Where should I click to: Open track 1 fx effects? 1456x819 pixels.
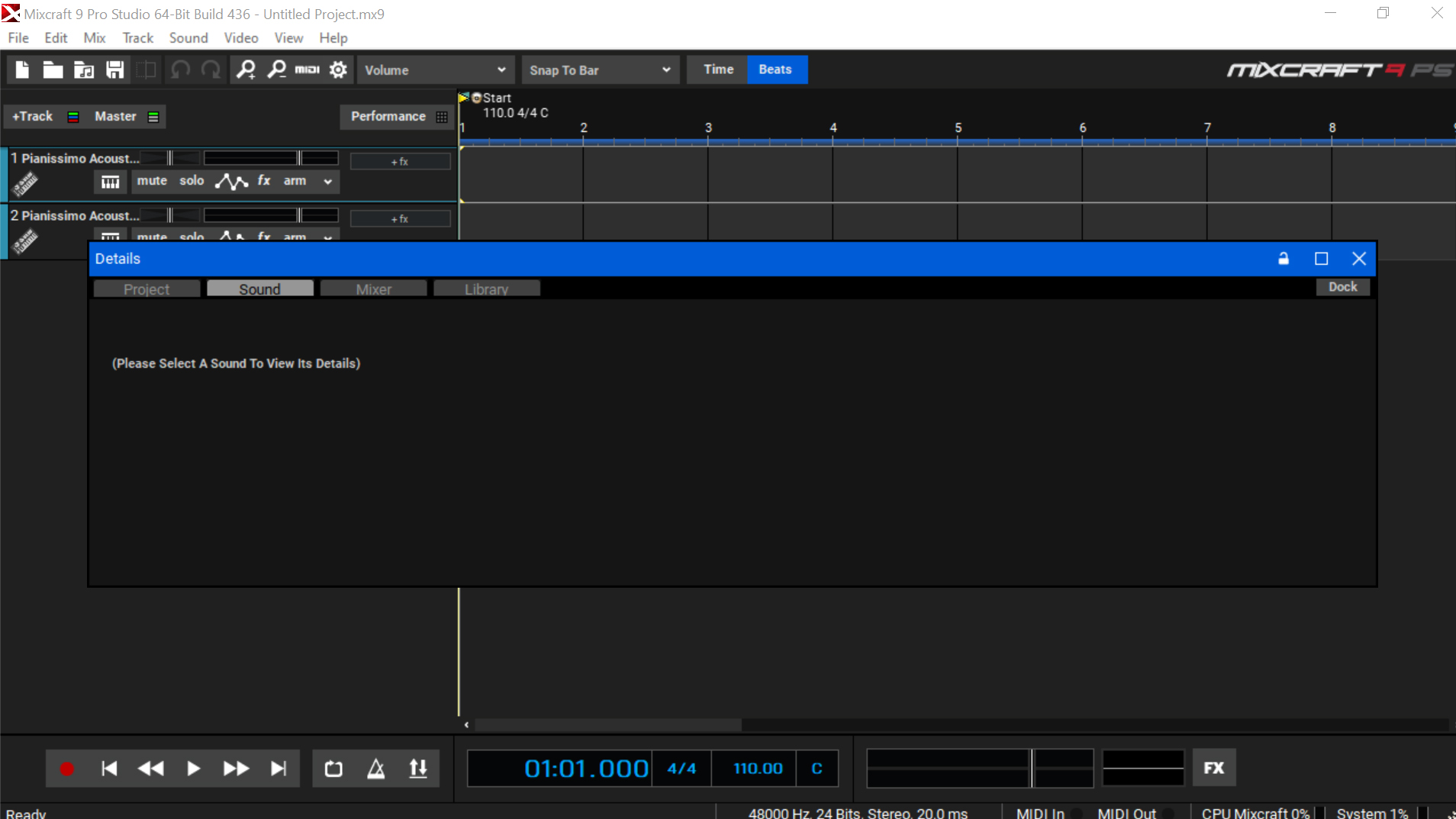[264, 181]
